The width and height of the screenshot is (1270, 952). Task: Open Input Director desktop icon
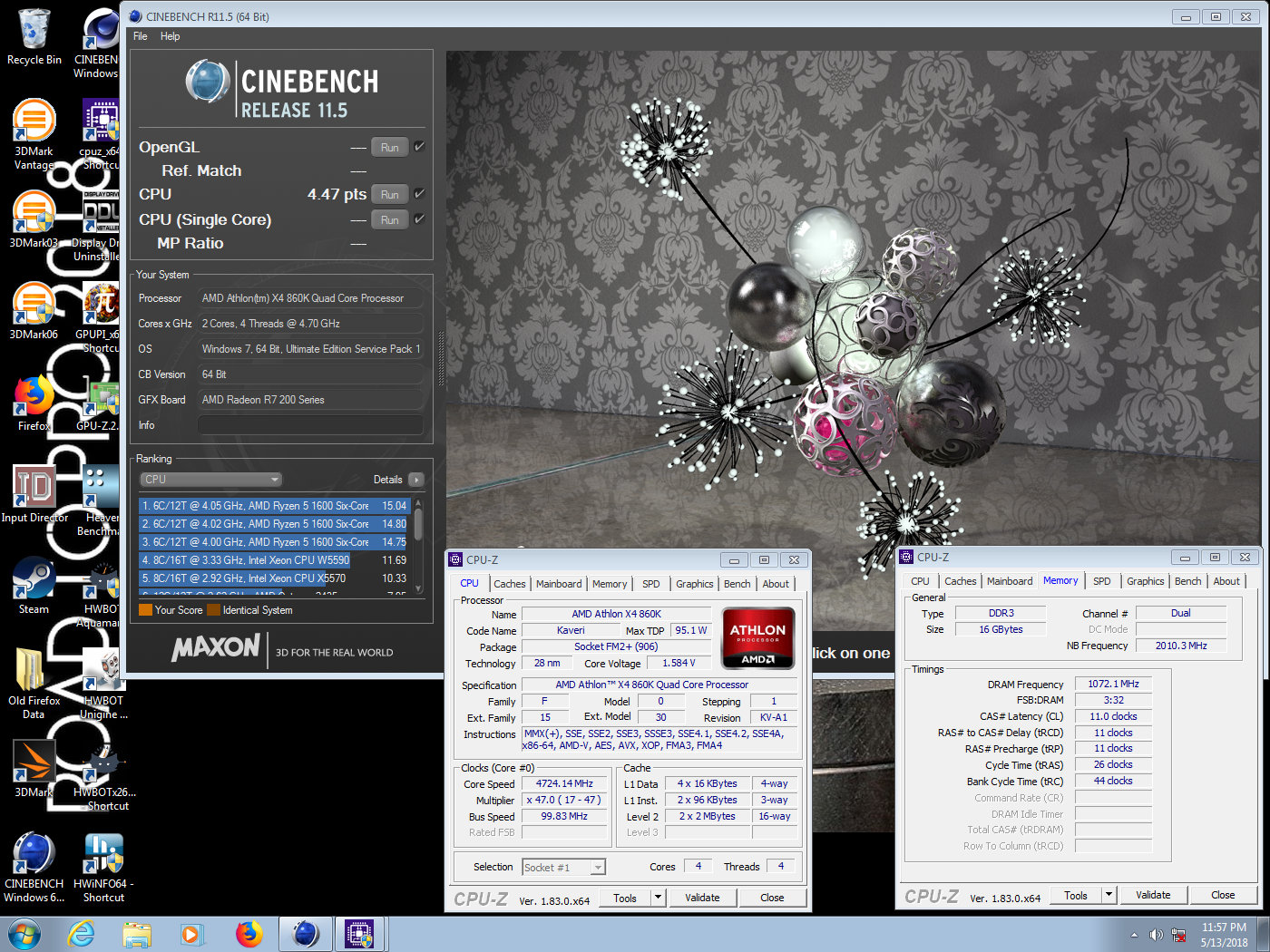point(34,494)
